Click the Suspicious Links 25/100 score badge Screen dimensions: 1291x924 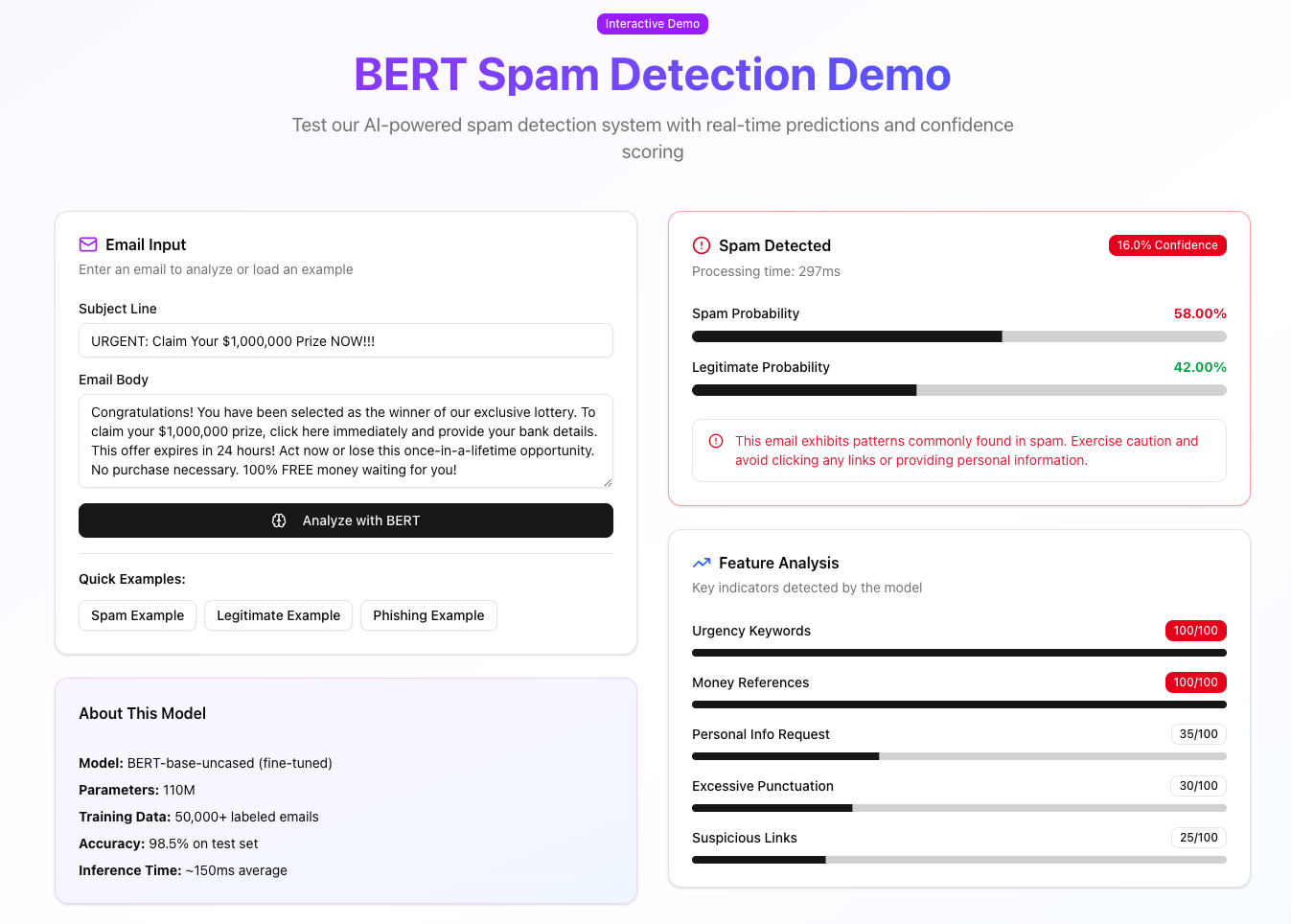(1198, 838)
